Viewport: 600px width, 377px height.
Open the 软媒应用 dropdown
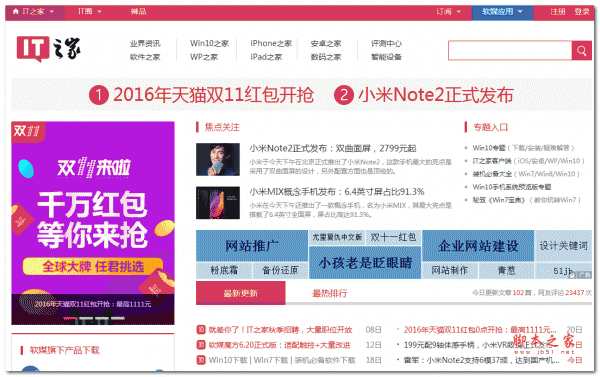502,12
